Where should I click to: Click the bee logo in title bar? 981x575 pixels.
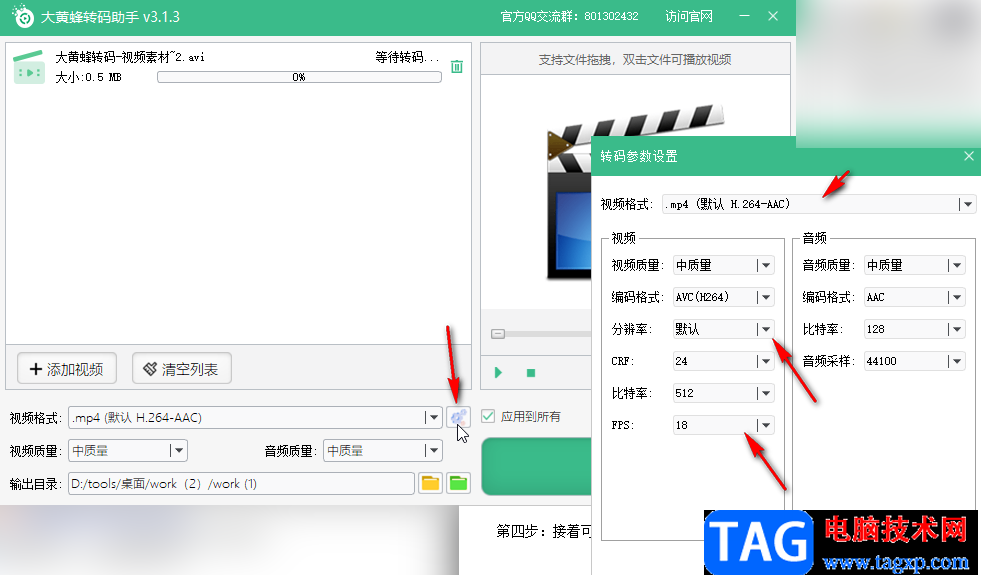23,16
